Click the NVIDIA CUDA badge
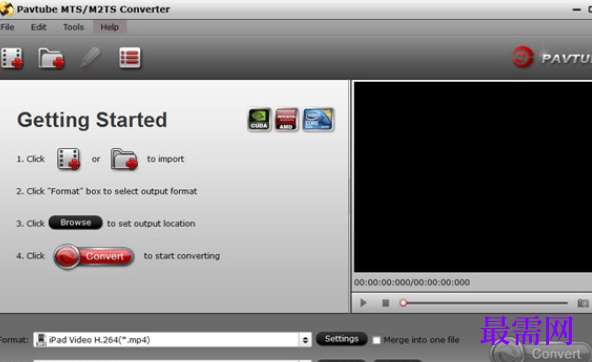 (x=259, y=120)
